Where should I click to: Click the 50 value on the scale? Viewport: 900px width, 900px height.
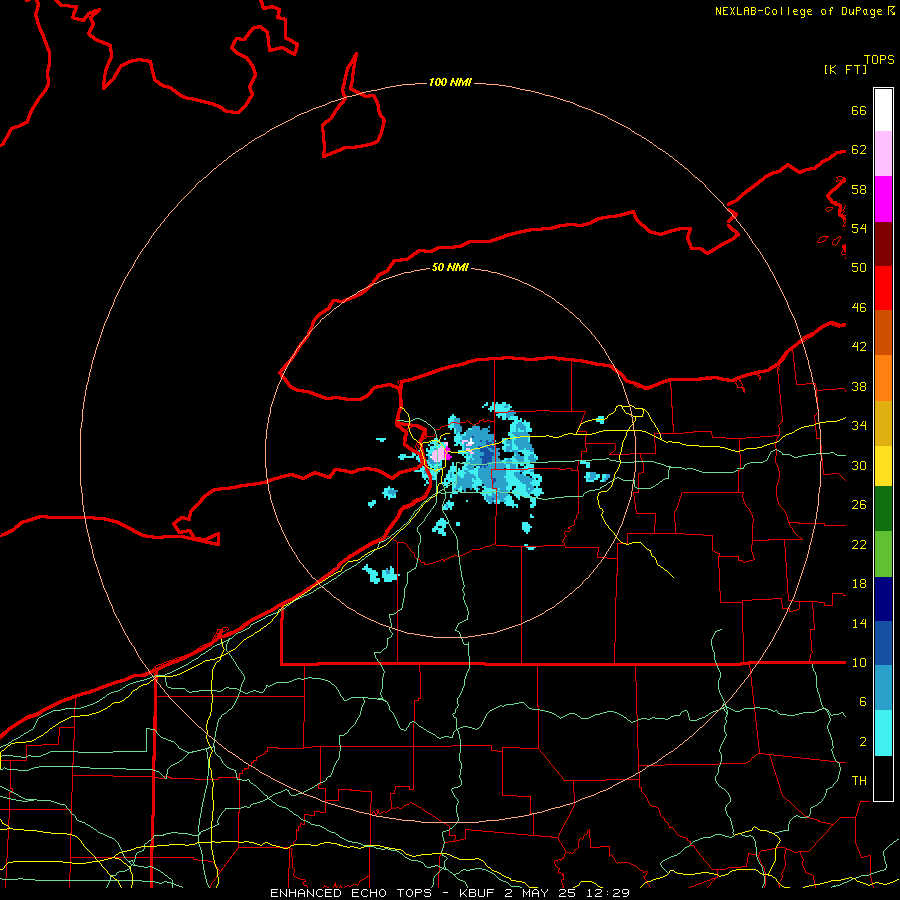click(859, 267)
